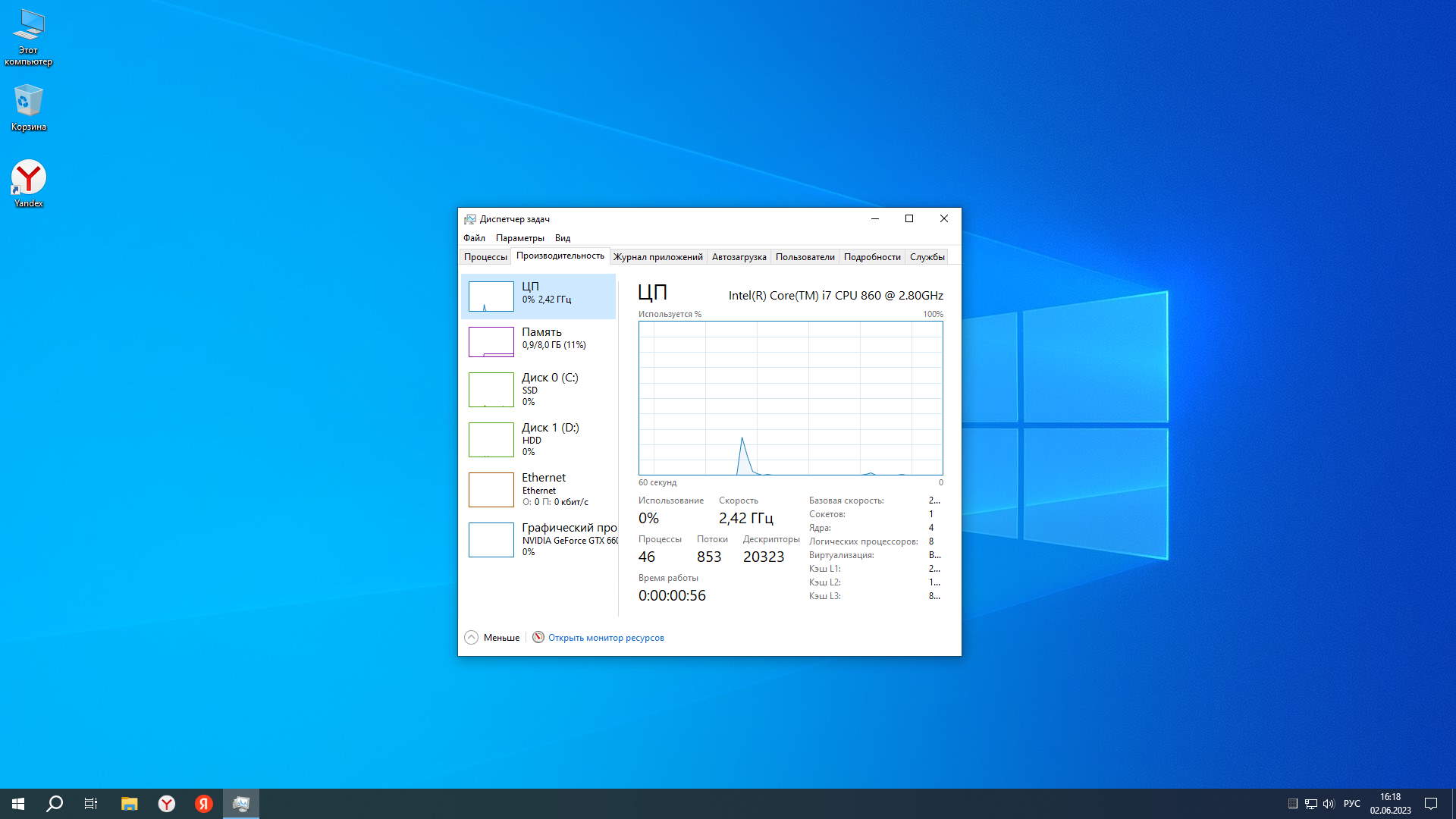The width and height of the screenshot is (1456, 819).
Task: Open This Computer desktop icon
Action: coord(28,27)
